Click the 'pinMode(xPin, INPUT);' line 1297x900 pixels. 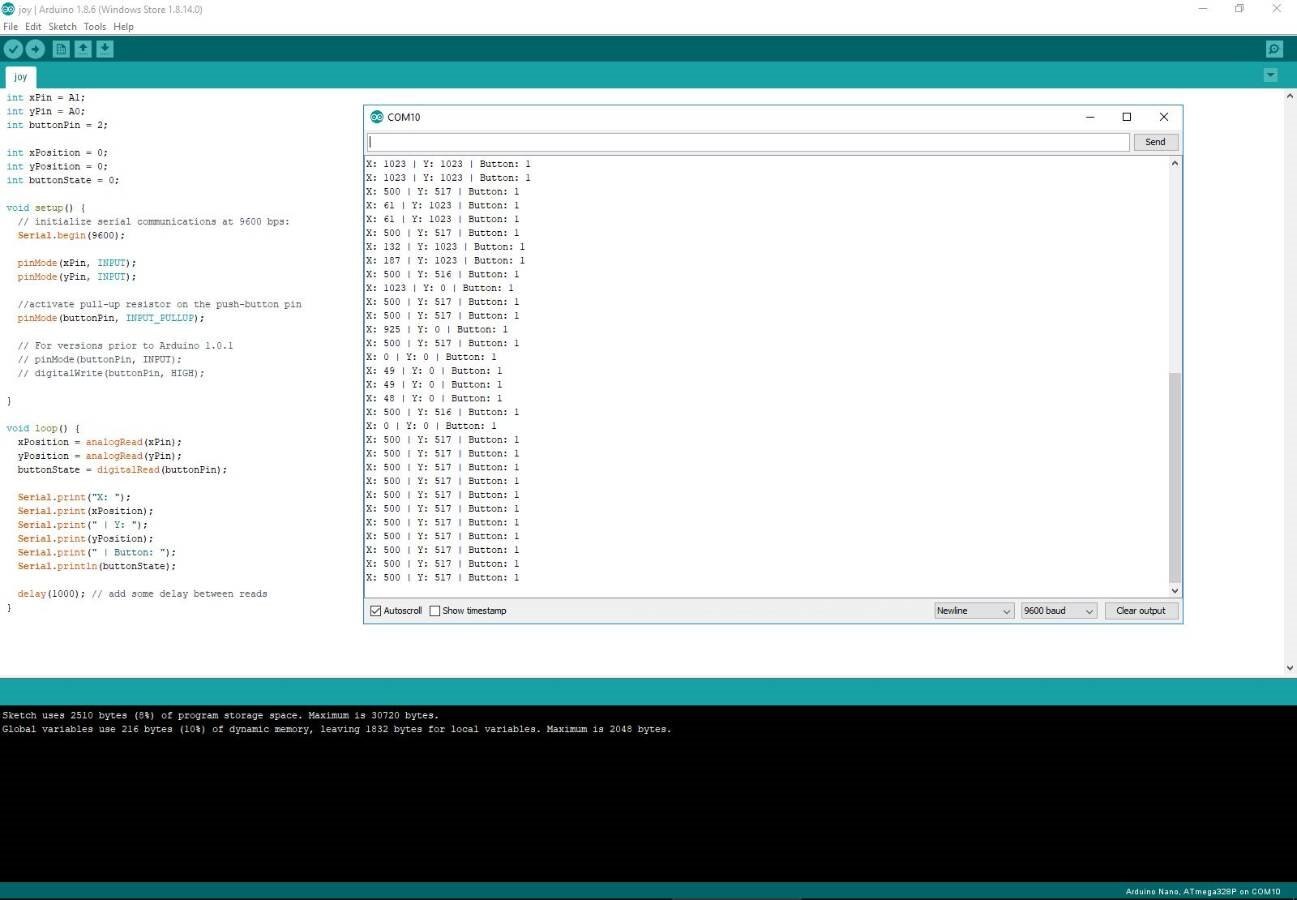coord(77,263)
